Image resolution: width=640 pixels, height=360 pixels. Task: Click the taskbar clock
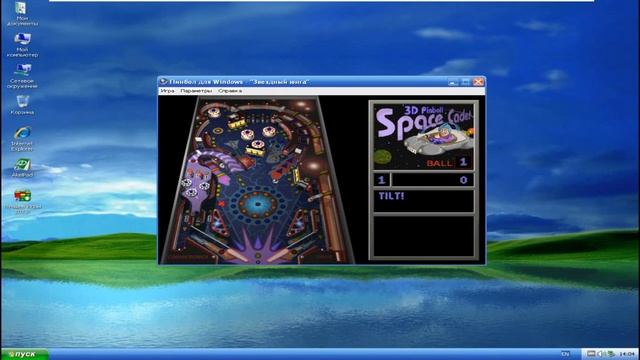627,354
